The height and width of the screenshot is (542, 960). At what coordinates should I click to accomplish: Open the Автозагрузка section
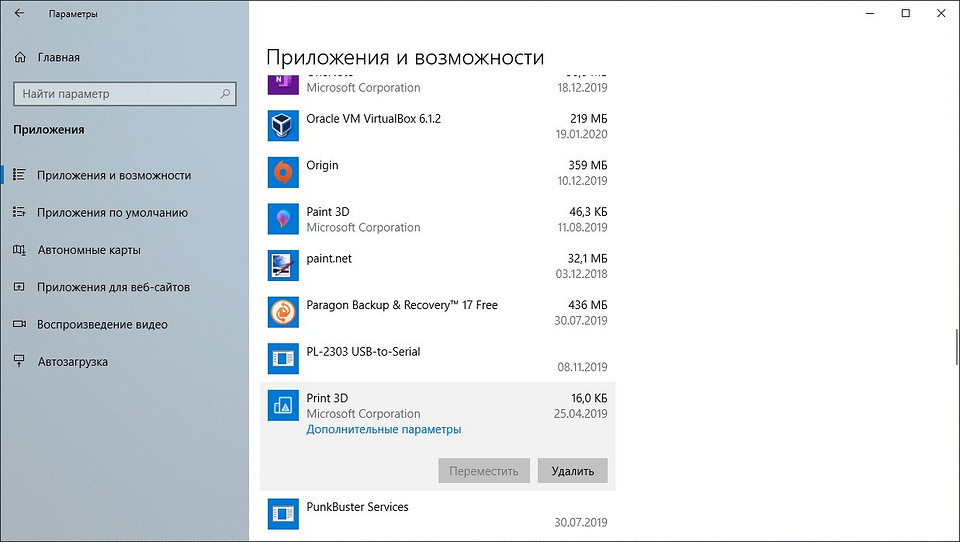[72, 362]
